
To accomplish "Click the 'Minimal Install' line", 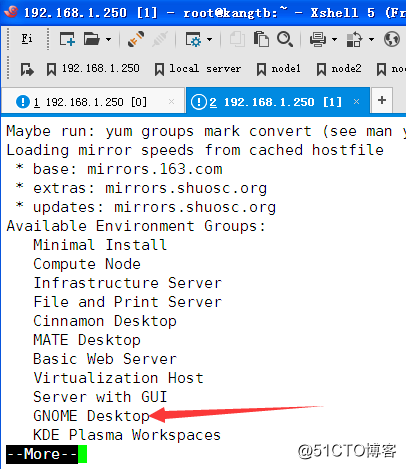I will 100,245.
